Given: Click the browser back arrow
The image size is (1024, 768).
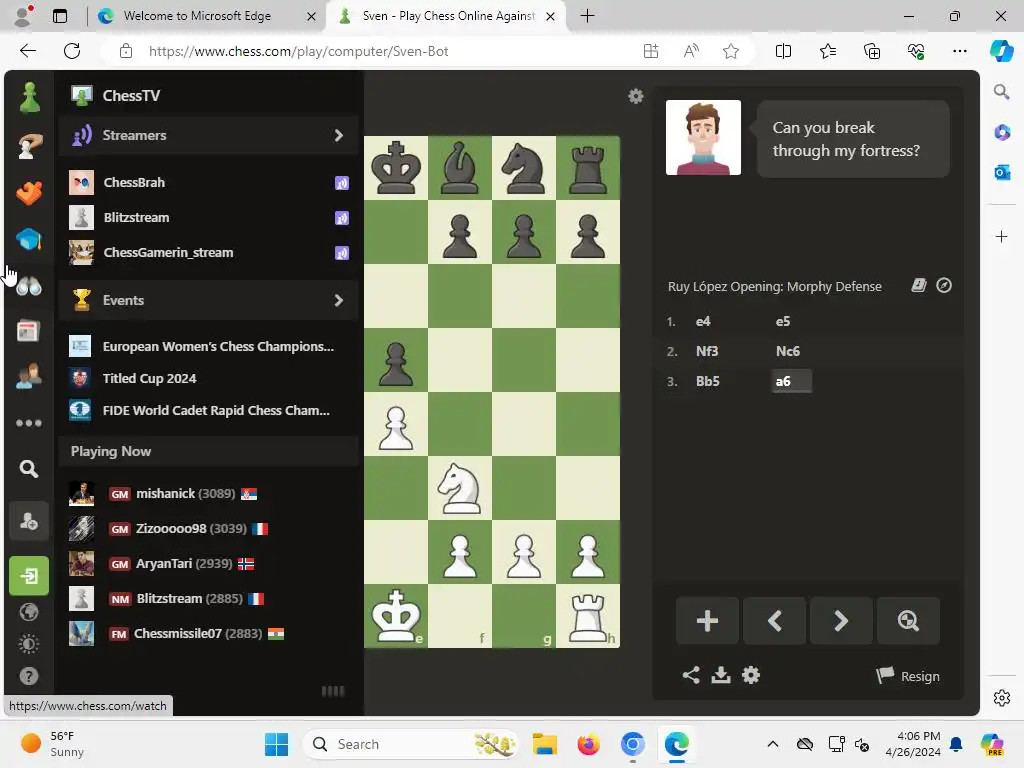Looking at the screenshot, I should click(27, 51).
